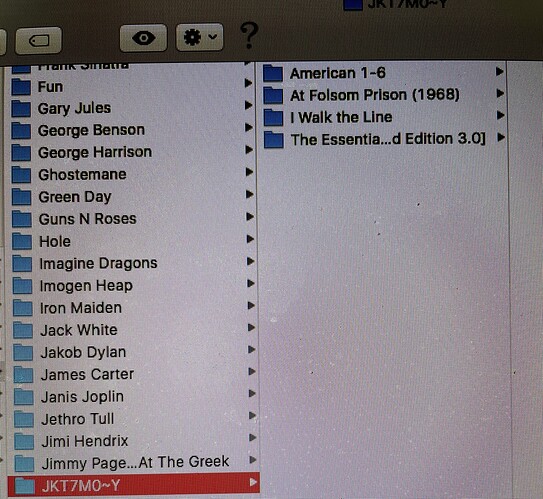Viewport: 543px width, 499px height.
Task: Expand the Imagine Dragons disclosure arrow
Action: point(250,261)
